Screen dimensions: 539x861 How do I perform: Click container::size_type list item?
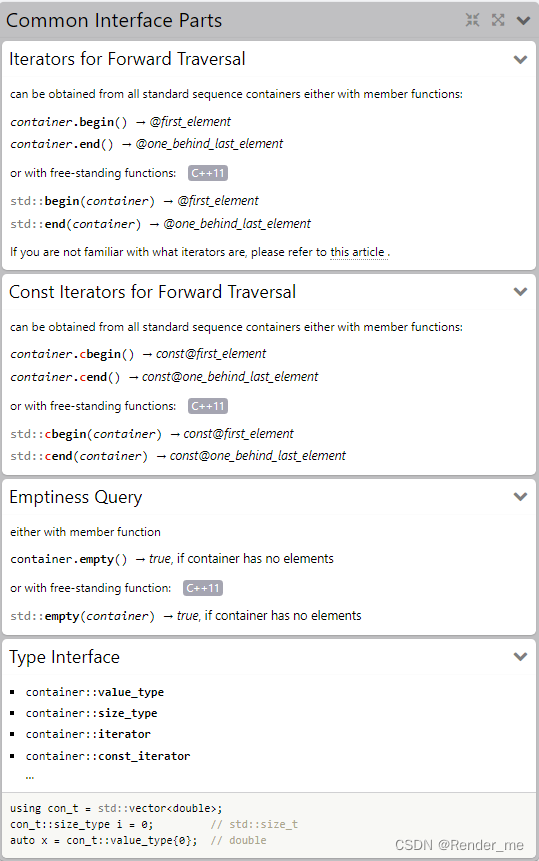click(92, 713)
